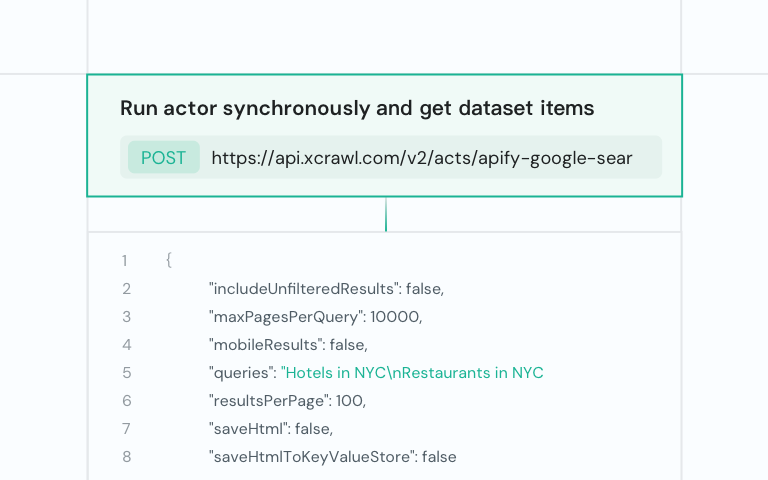This screenshot has height=480, width=768.
Task: Select the resultsPerPage value 100
Action: point(349,401)
